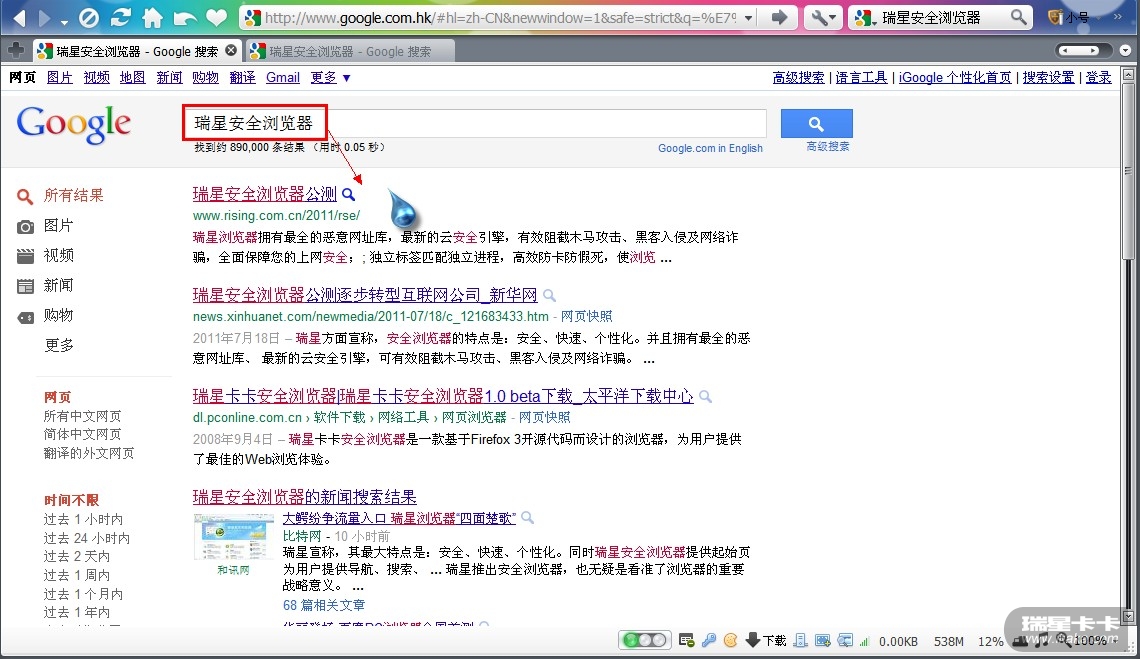Open the 地图 Google navigation link

click(132, 77)
